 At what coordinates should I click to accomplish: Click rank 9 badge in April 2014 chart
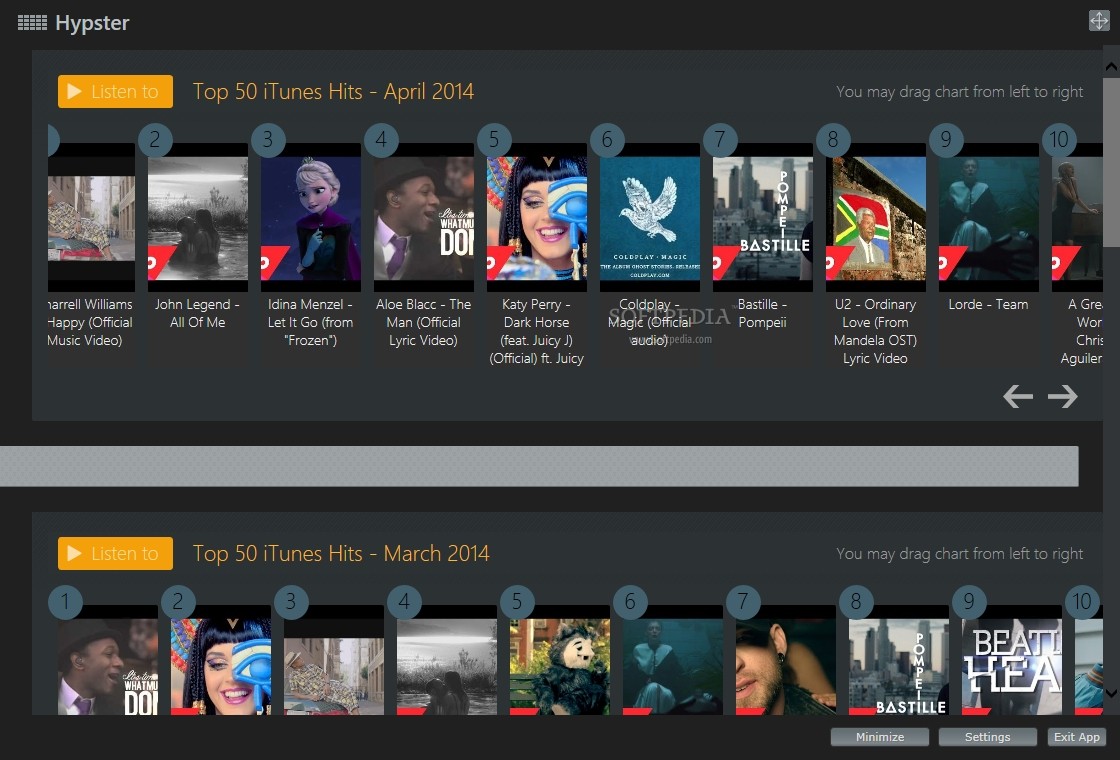click(946, 139)
